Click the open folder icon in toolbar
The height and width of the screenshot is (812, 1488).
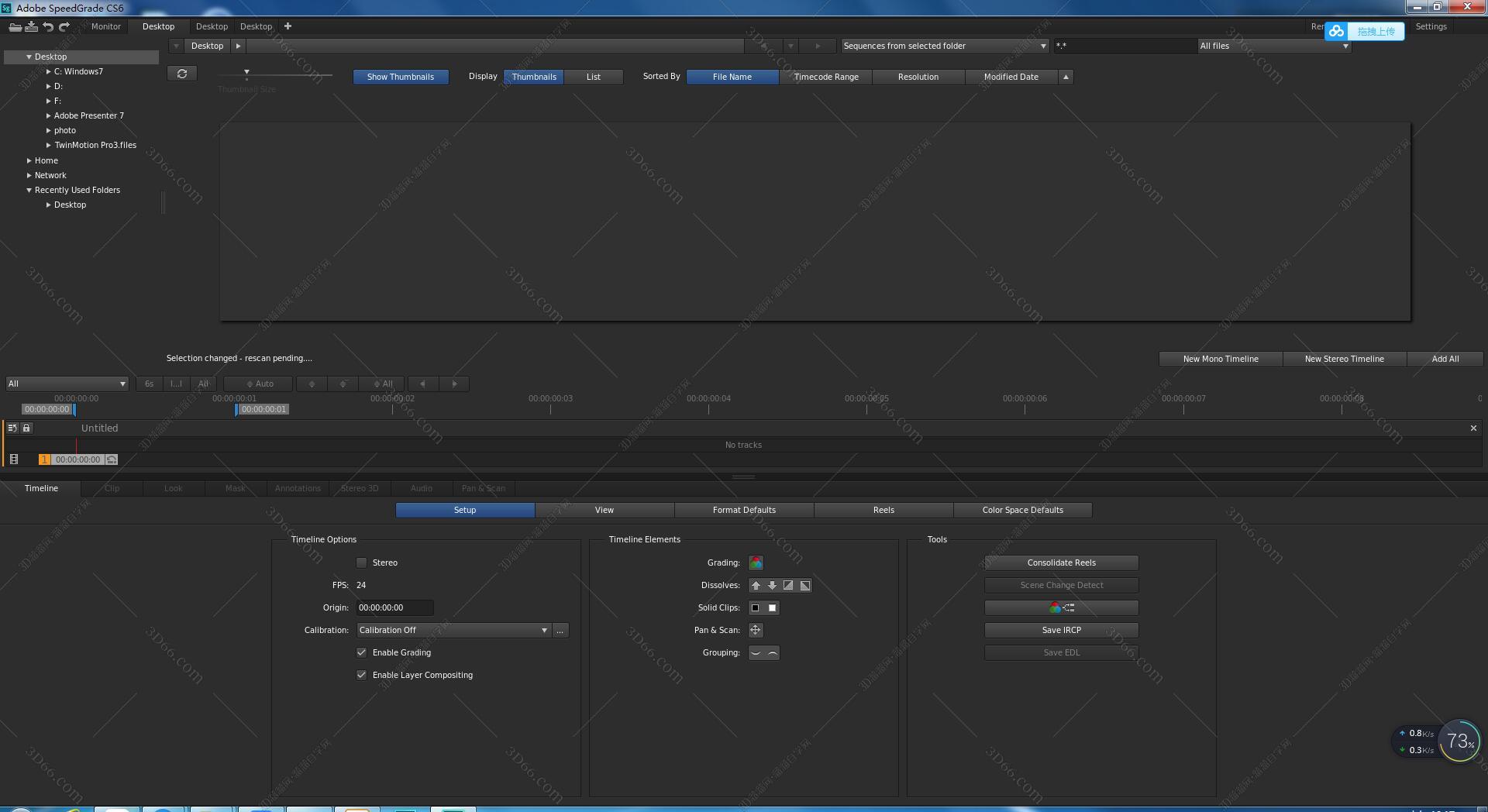(x=15, y=26)
